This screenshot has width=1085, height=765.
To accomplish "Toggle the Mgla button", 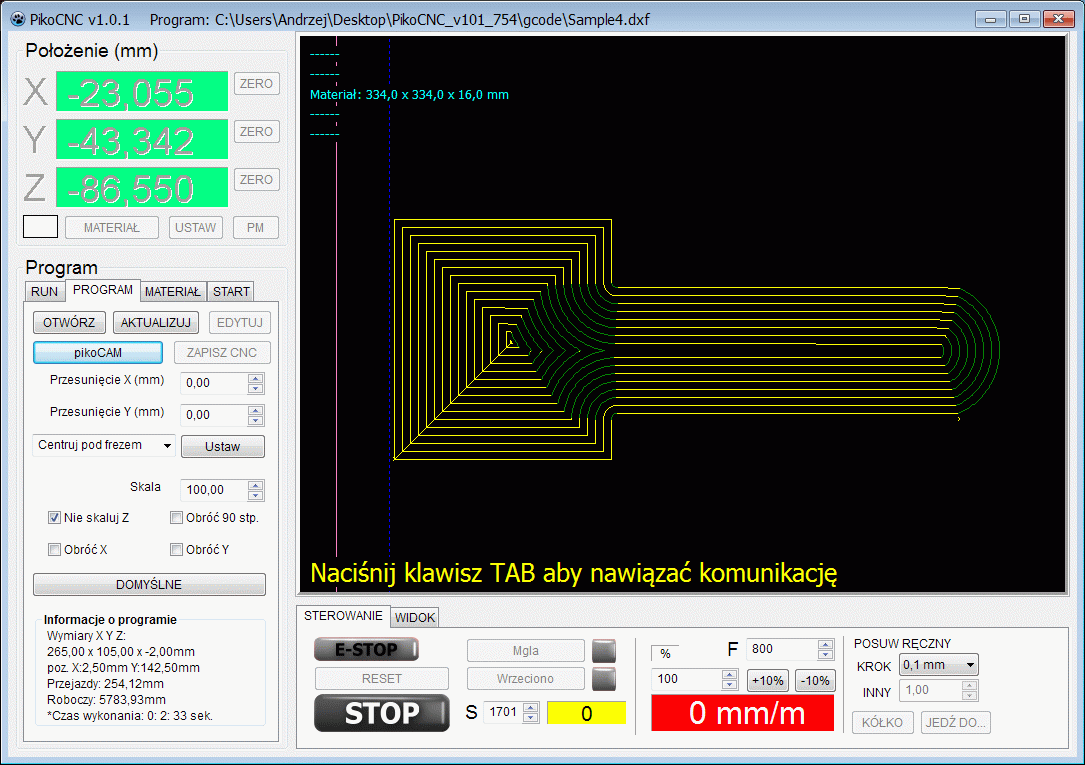I will tap(526, 651).
